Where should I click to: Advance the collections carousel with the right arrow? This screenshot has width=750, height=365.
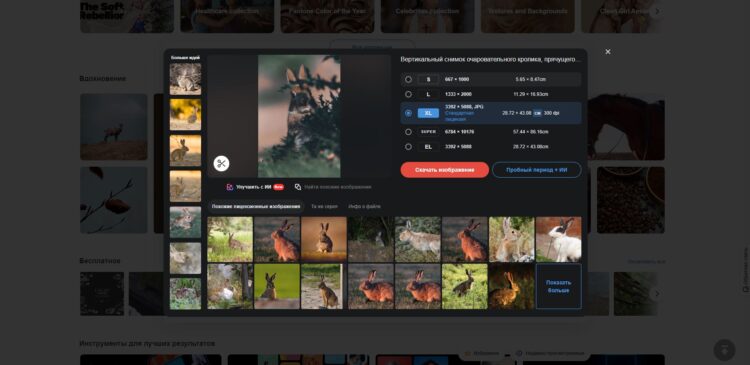(x=657, y=11)
